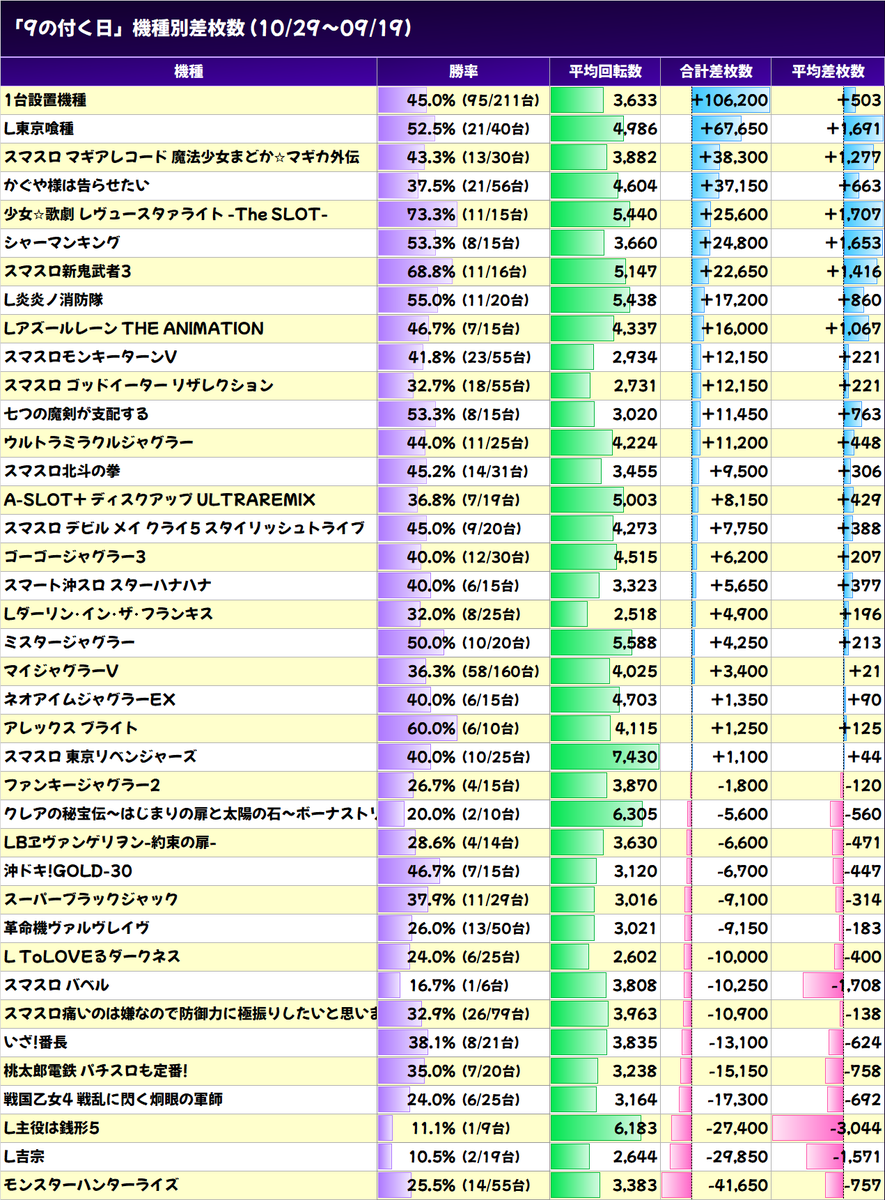Select average spins value 6,305
885x1200 pixels.
(605, 813)
